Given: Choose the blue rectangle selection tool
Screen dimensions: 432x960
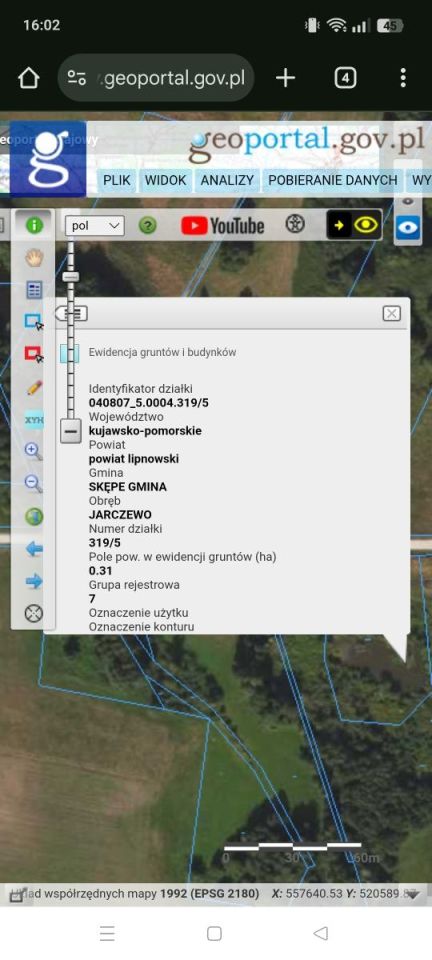Looking at the screenshot, I should (34, 322).
